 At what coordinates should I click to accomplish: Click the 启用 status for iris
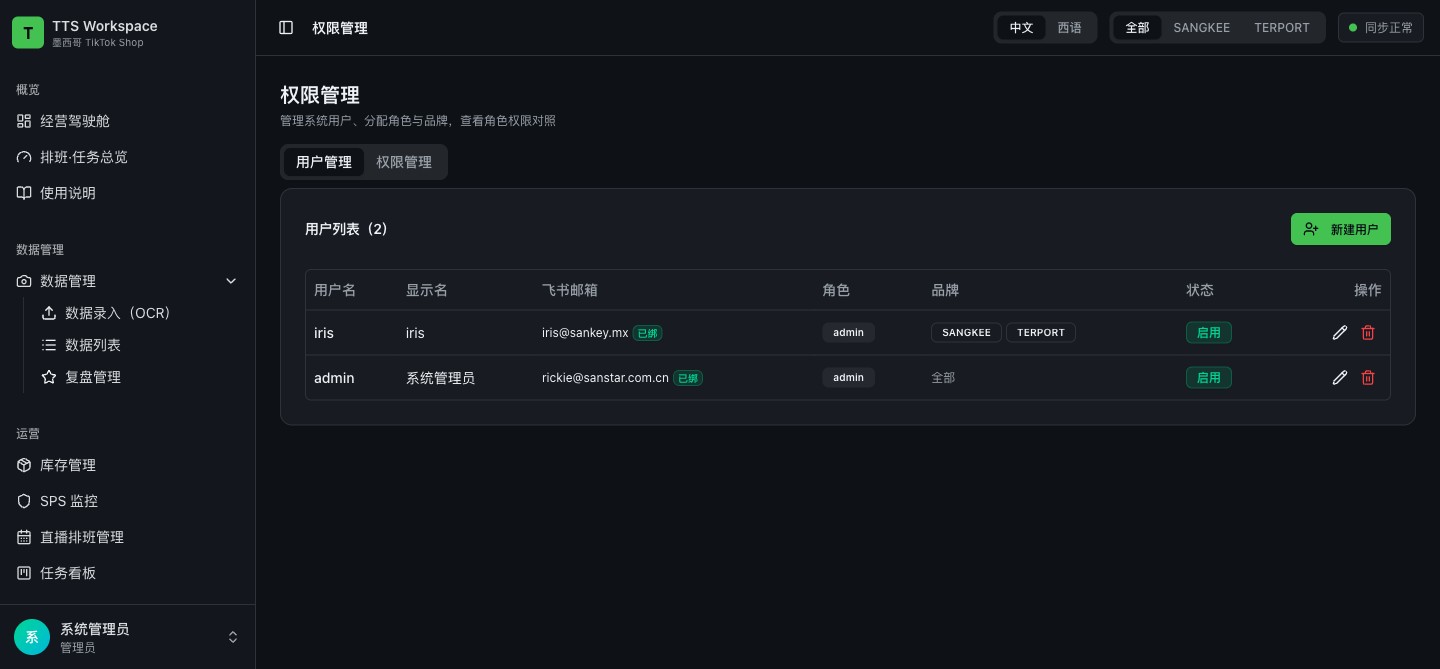[1208, 333]
